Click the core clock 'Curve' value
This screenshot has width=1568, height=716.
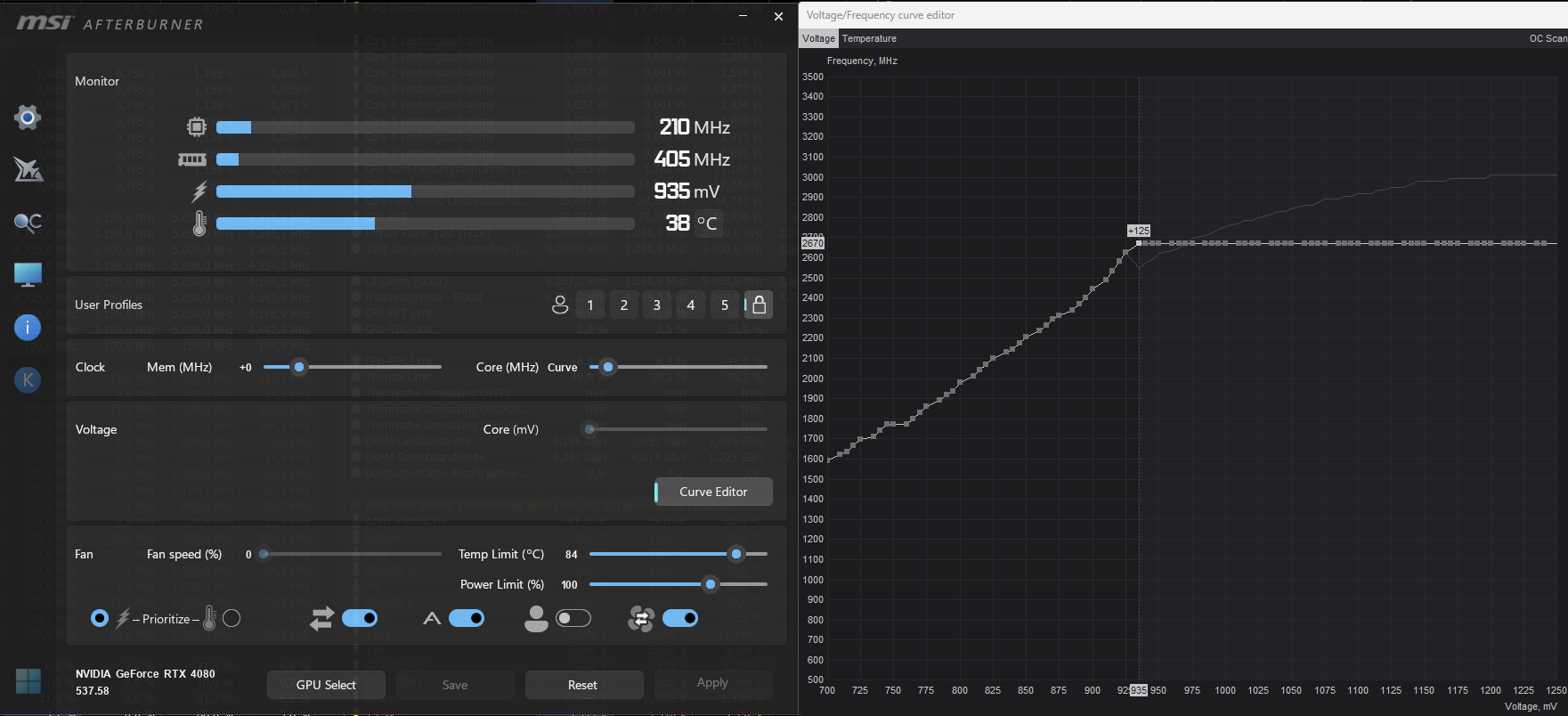562,367
